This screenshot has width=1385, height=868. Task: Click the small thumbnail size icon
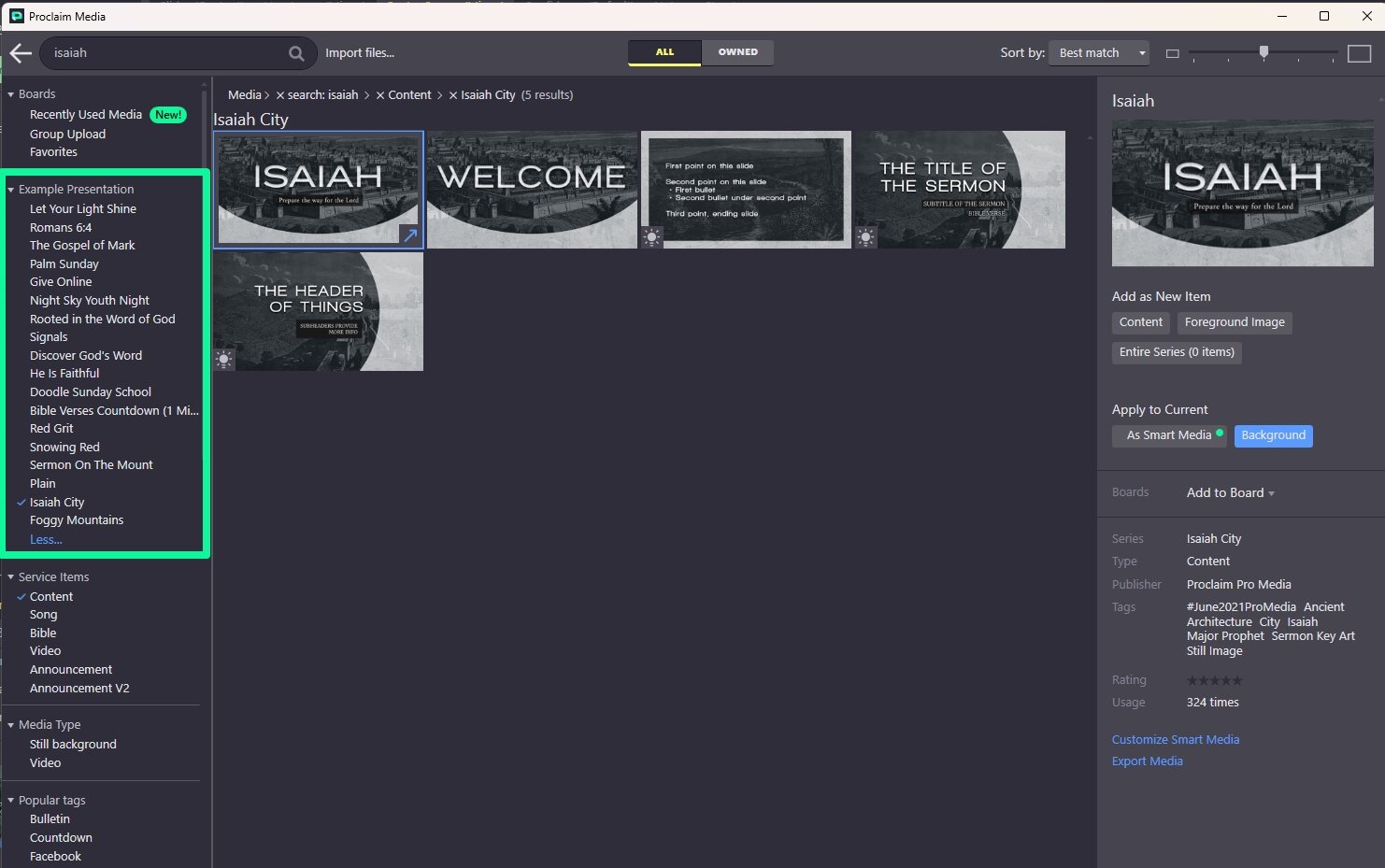[1172, 53]
